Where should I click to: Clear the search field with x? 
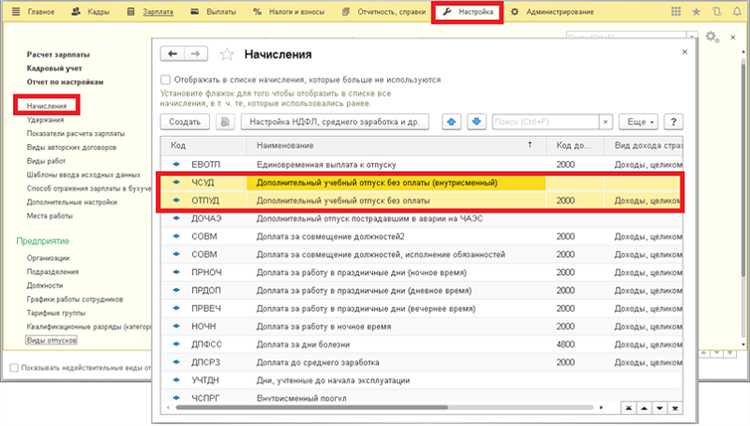point(606,122)
